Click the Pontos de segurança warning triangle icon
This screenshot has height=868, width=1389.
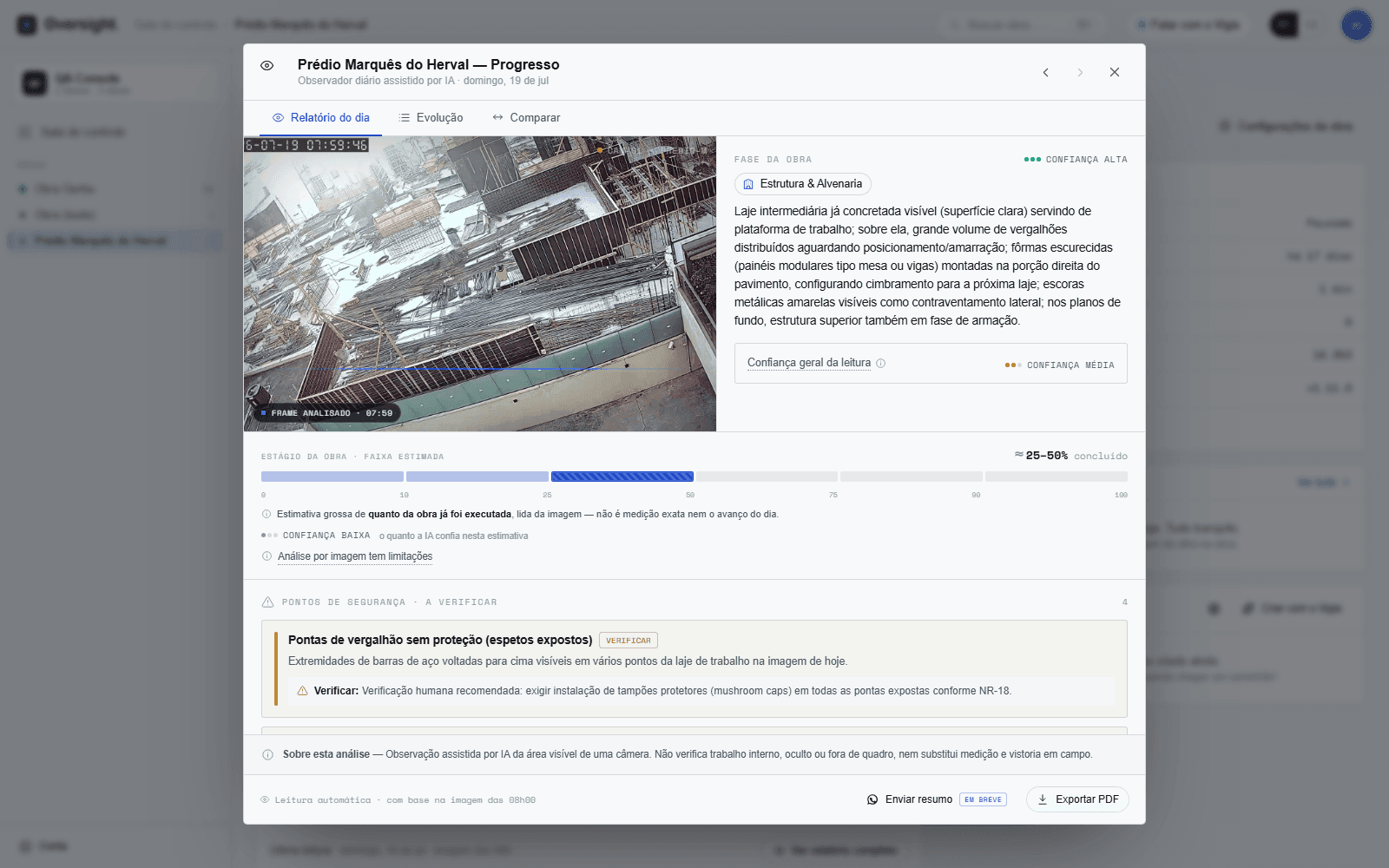point(268,602)
